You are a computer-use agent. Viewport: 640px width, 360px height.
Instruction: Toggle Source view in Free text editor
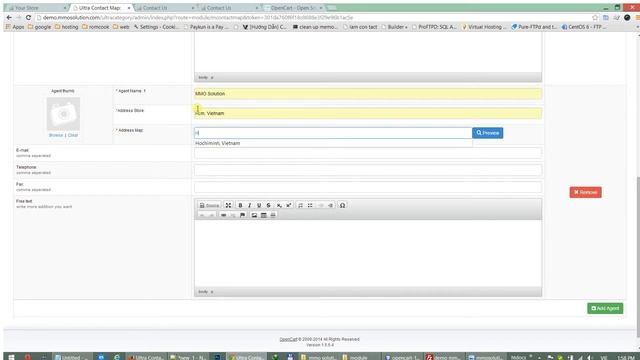click(x=209, y=205)
